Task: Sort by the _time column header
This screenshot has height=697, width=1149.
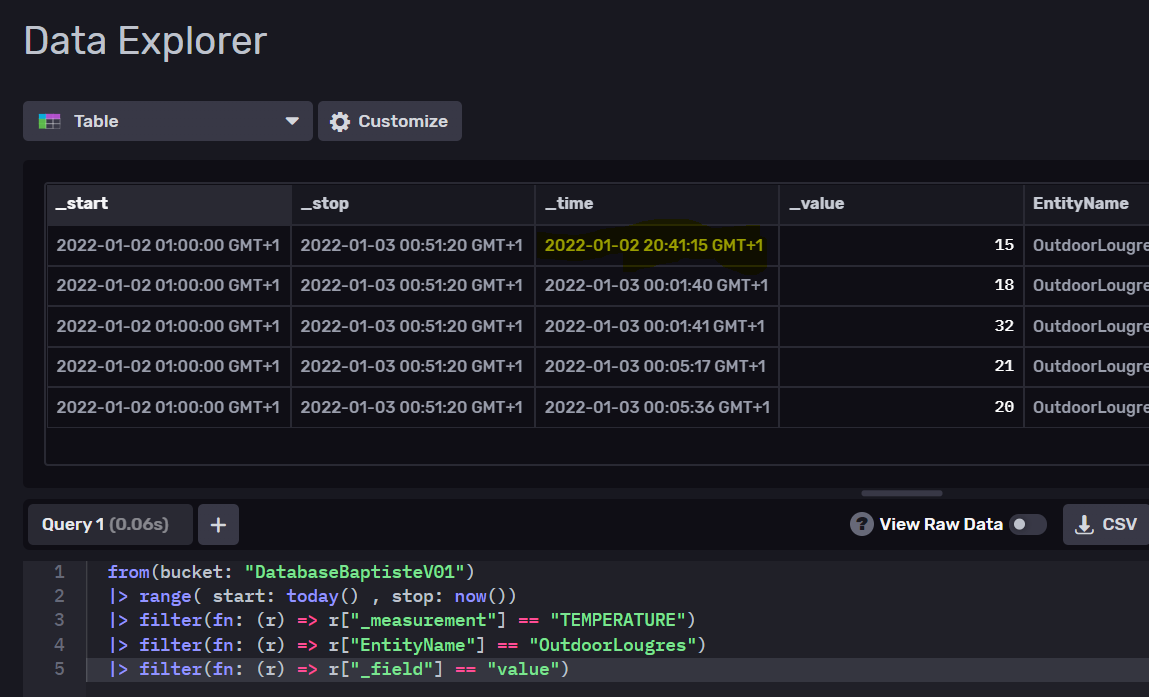Action: (657, 204)
